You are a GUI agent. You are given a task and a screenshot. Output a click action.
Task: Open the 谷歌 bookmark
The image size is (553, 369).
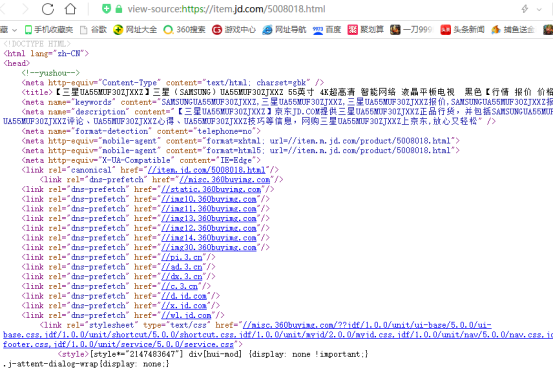tap(94, 30)
